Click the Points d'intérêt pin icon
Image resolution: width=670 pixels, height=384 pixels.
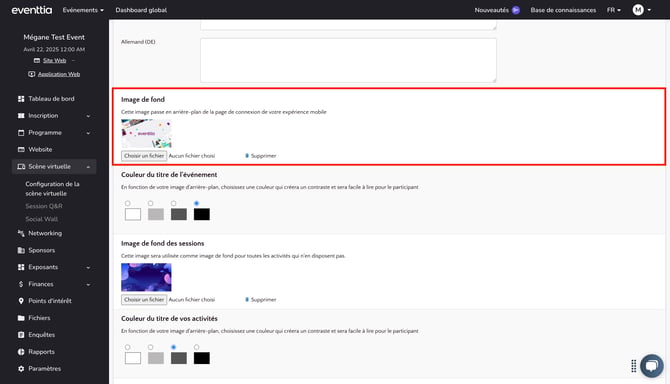coord(21,301)
